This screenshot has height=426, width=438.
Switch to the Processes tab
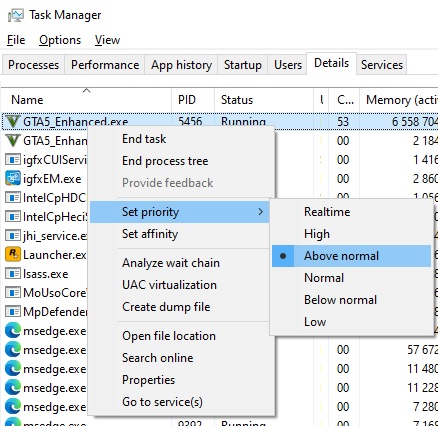pos(33,65)
